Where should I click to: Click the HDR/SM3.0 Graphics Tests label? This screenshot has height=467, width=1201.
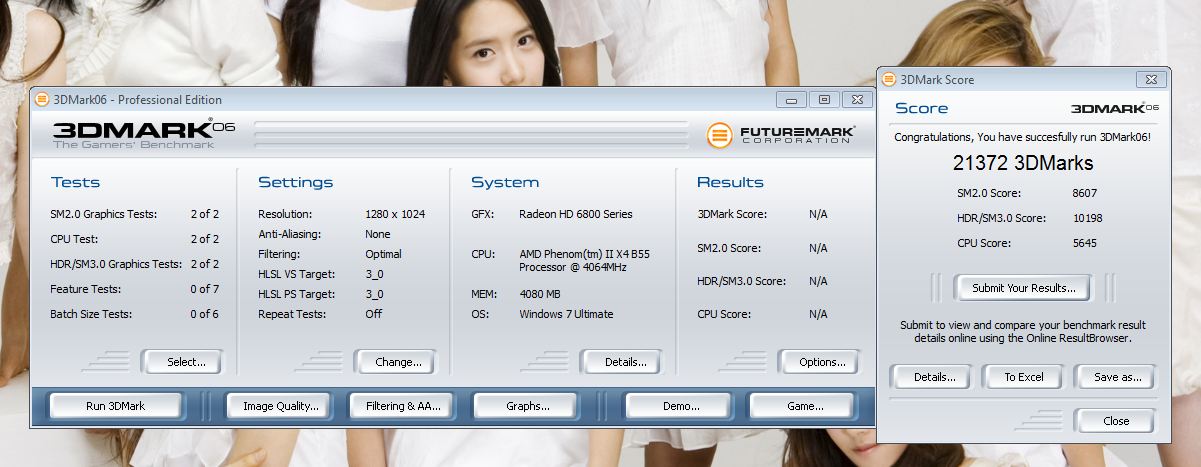click(116, 264)
